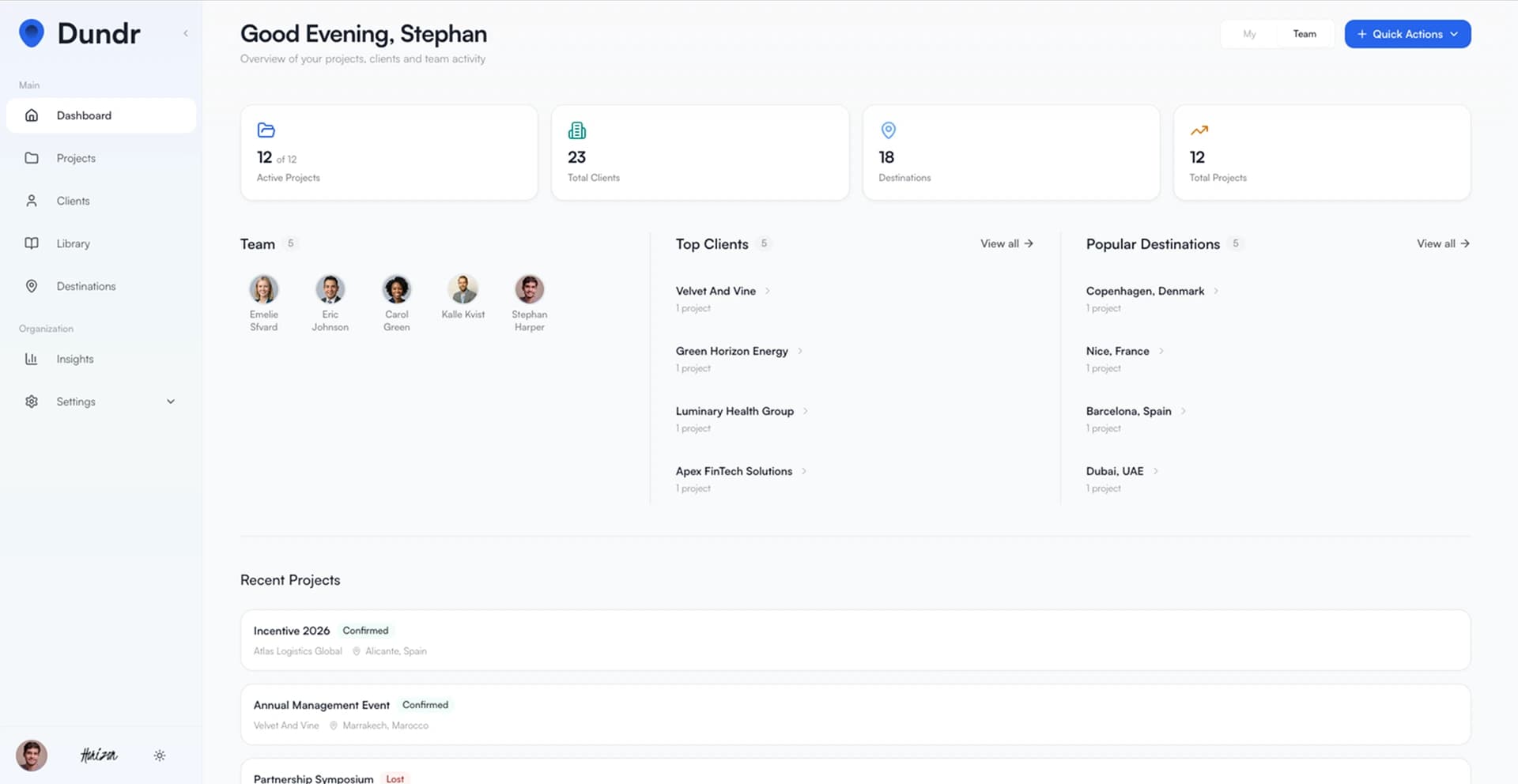The height and width of the screenshot is (784, 1518).
Task: Collapse the sidebar with the chevron
Action: 186,33
